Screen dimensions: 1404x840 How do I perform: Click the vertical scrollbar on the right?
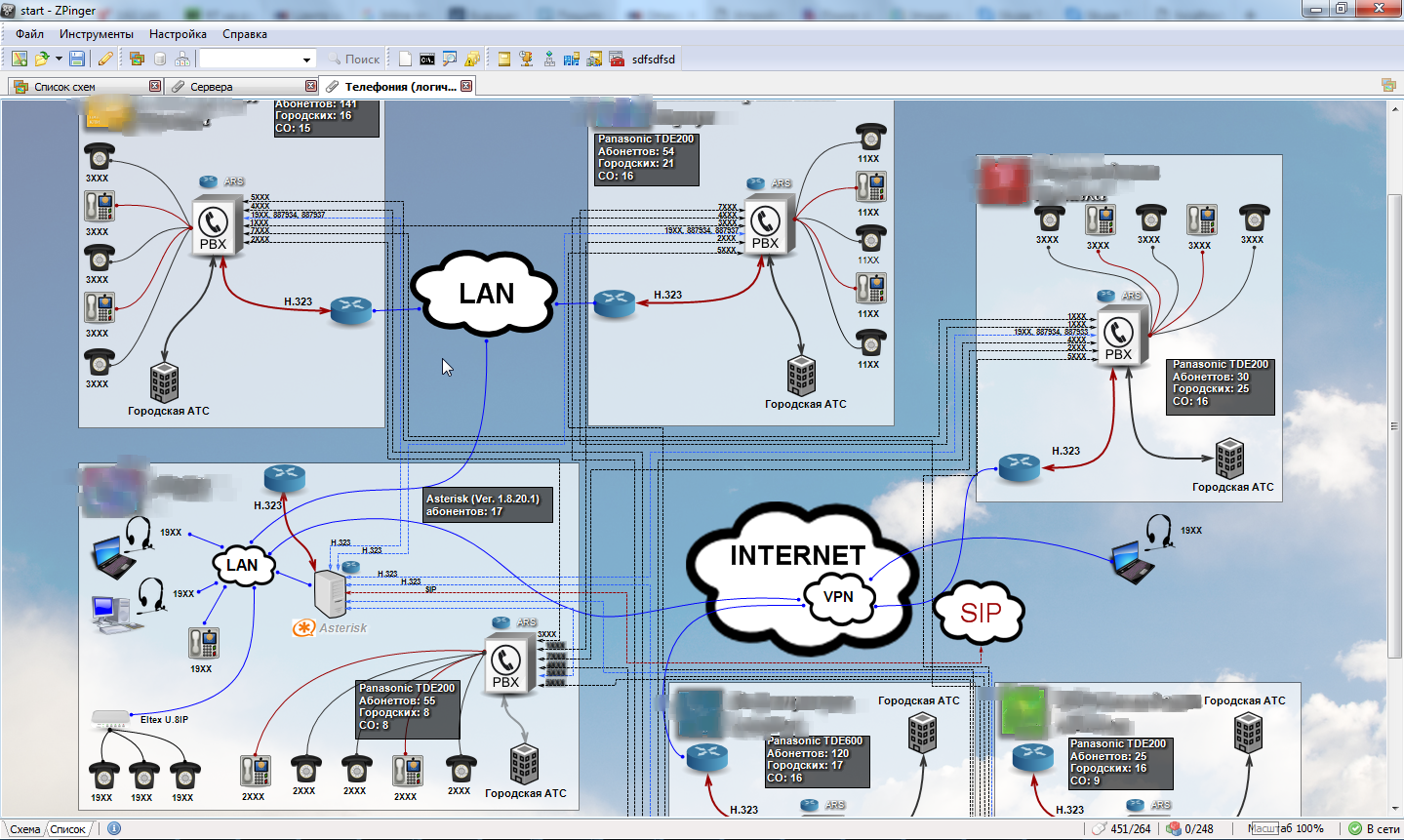tap(1394, 426)
